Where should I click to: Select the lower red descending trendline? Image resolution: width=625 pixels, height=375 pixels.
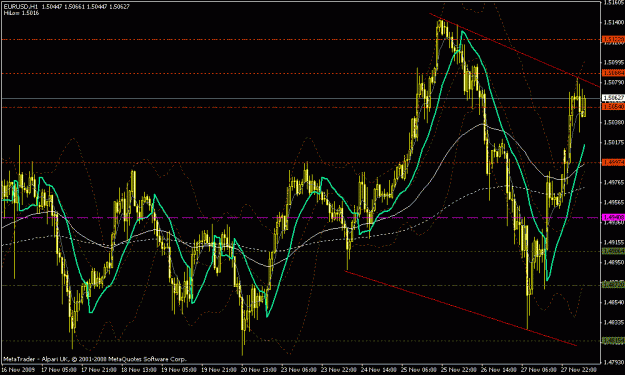[x=461, y=308]
